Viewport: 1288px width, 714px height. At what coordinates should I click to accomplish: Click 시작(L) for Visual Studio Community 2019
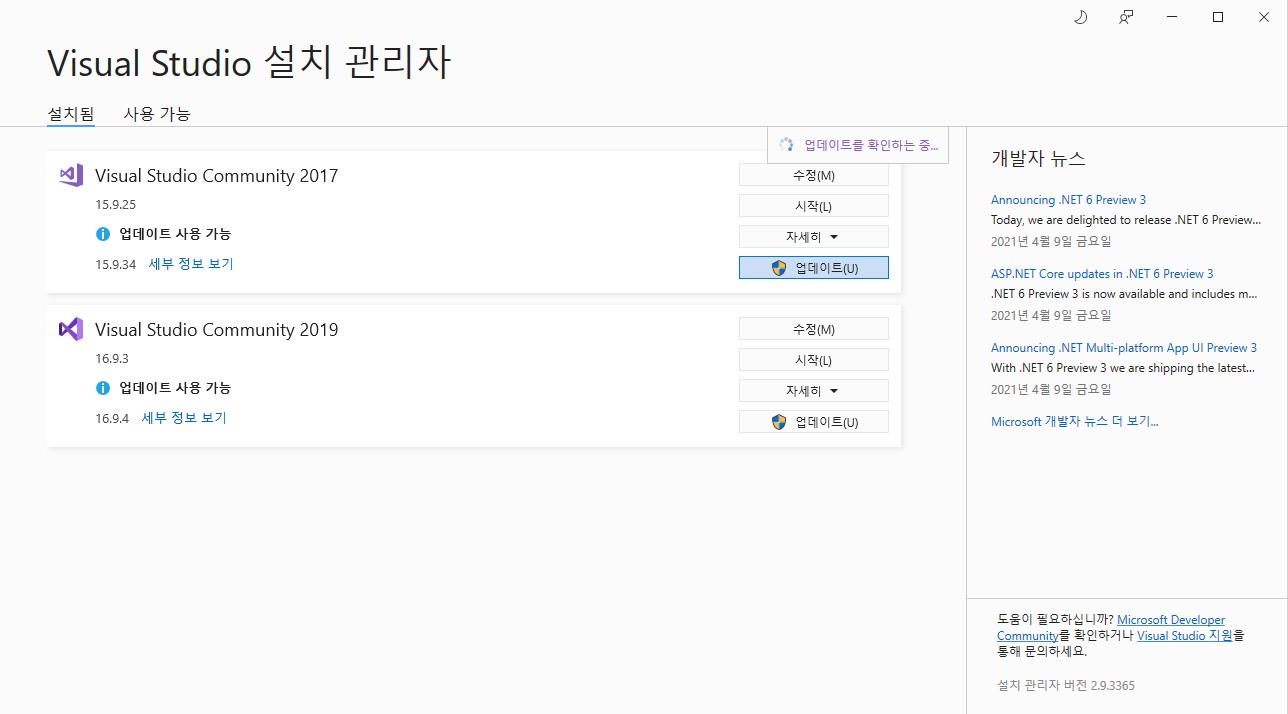tap(814, 360)
